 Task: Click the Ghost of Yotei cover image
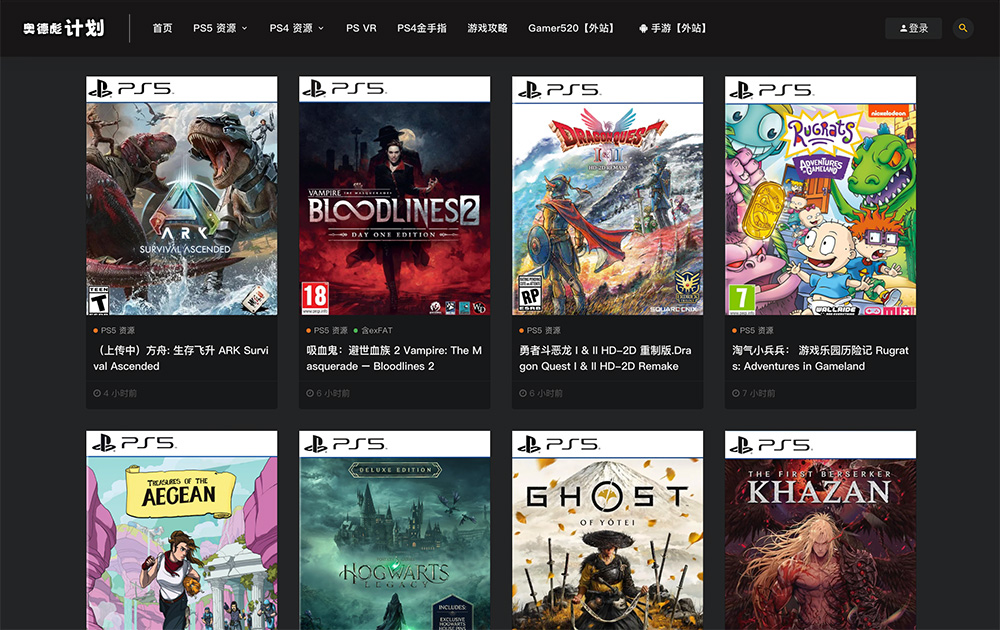[x=607, y=530]
